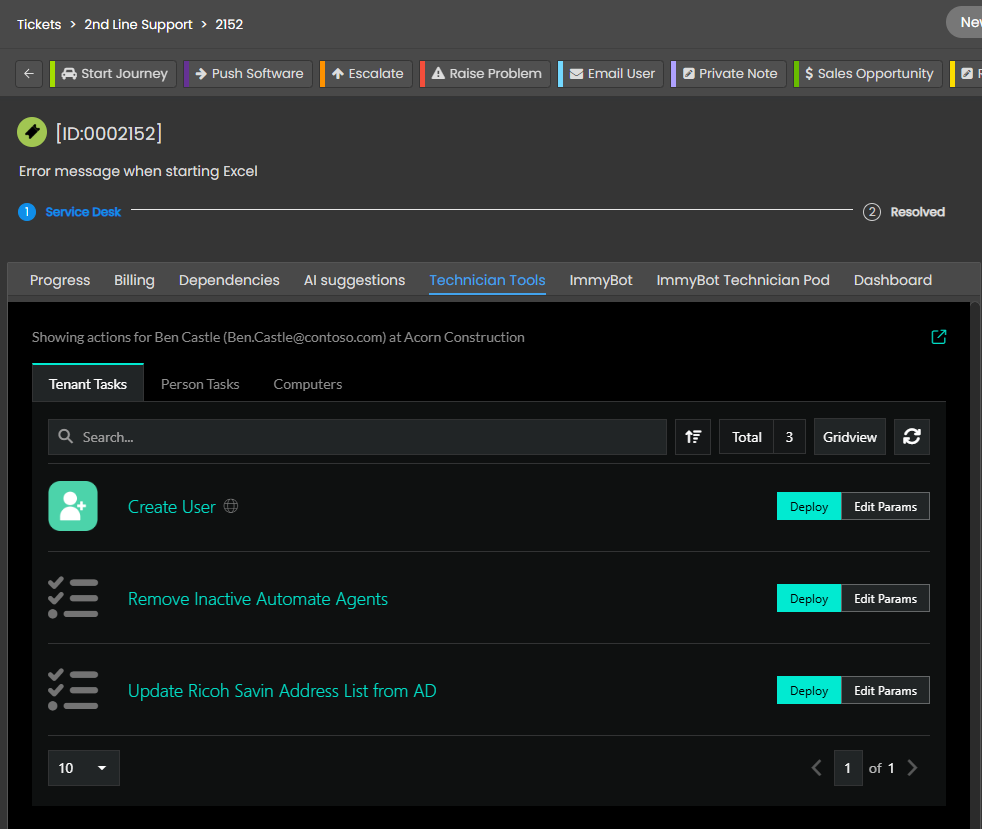The image size is (982, 829).
Task: Go to next page of tasks
Action: [x=911, y=768]
